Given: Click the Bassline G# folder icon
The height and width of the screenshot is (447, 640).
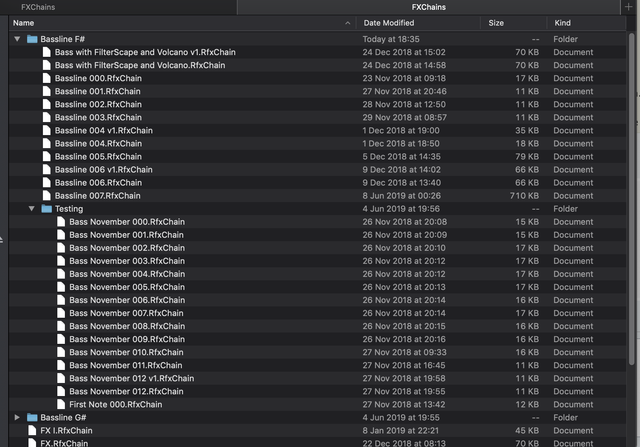Looking at the screenshot, I should [32, 417].
